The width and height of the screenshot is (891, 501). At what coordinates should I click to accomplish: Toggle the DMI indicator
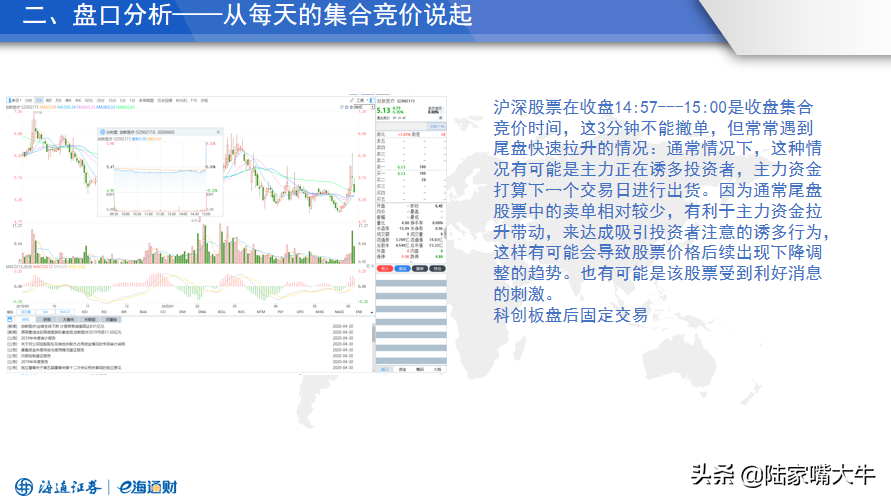pyautogui.click(x=182, y=312)
